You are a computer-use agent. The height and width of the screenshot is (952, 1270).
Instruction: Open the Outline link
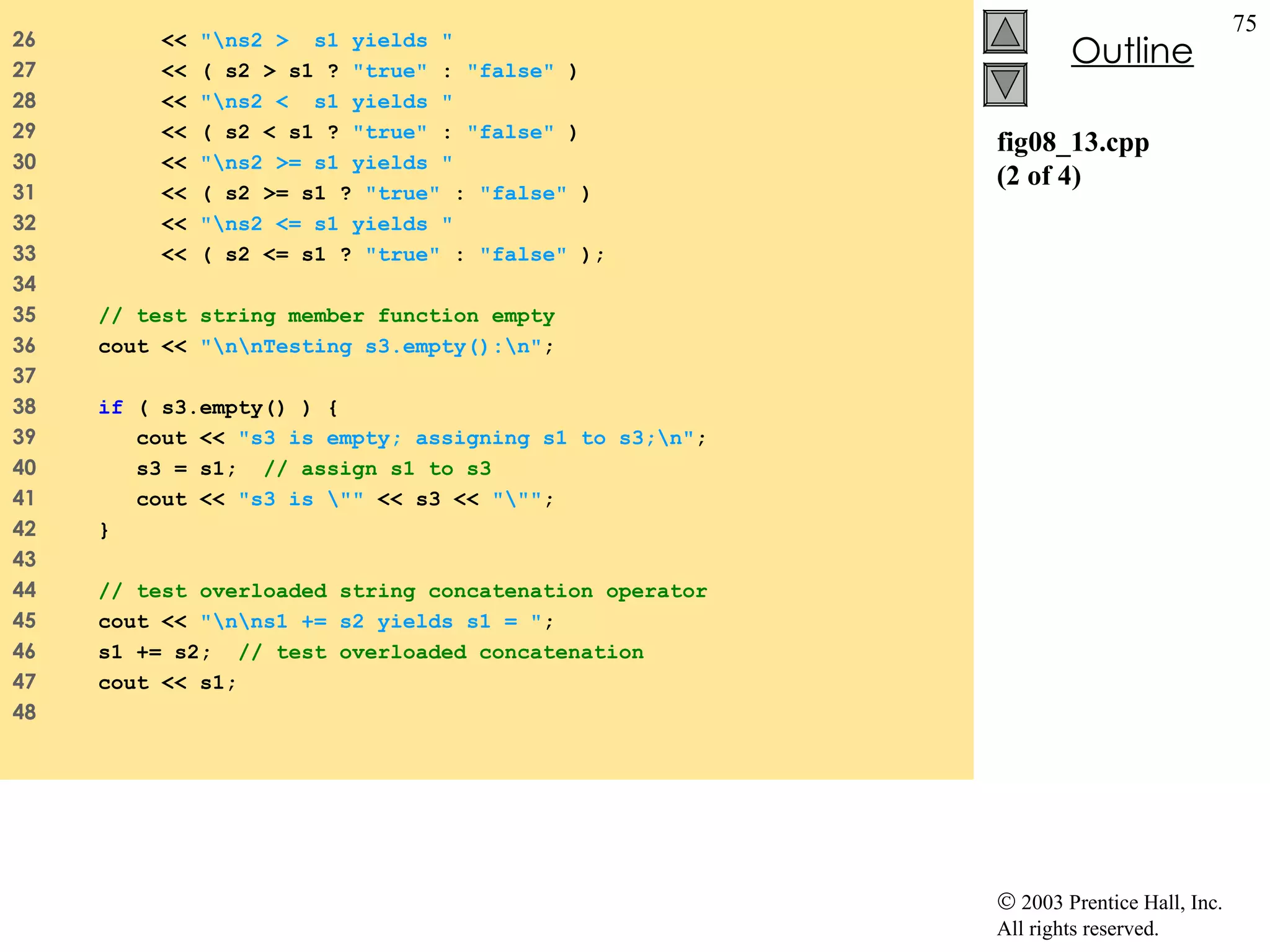click(x=1132, y=51)
